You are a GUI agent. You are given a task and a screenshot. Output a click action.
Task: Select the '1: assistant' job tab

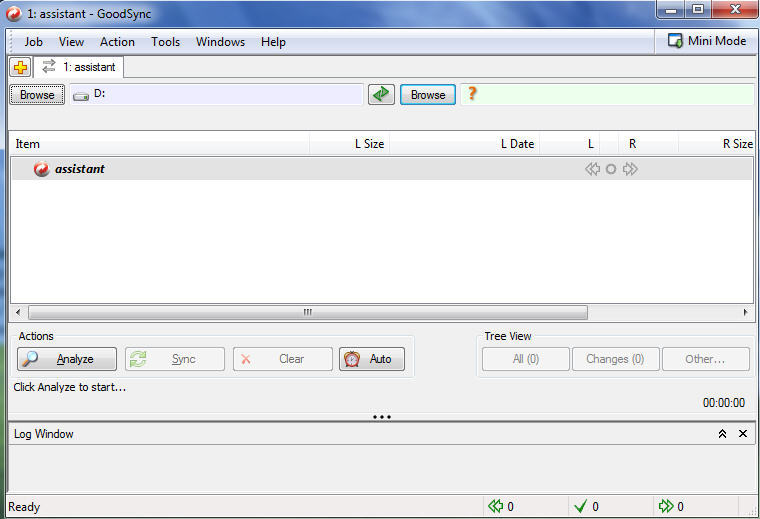(x=79, y=67)
